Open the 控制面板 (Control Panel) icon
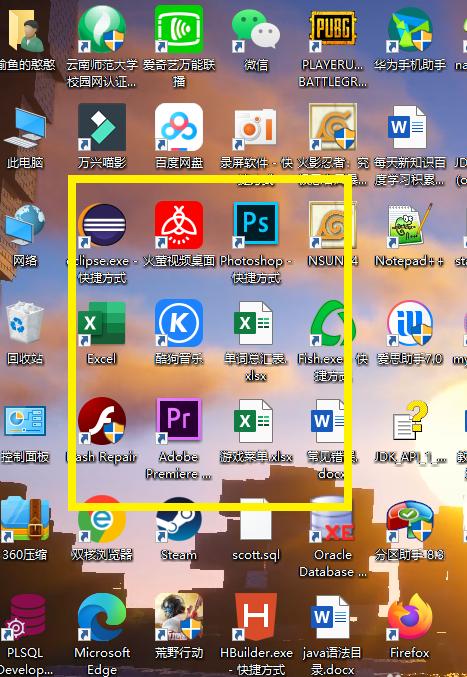Viewport: 467px width, 677px height. tap(25, 421)
